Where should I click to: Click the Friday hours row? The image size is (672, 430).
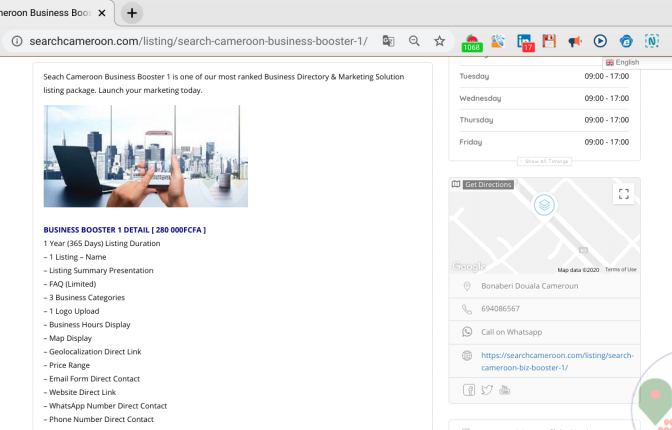[544, 142]
